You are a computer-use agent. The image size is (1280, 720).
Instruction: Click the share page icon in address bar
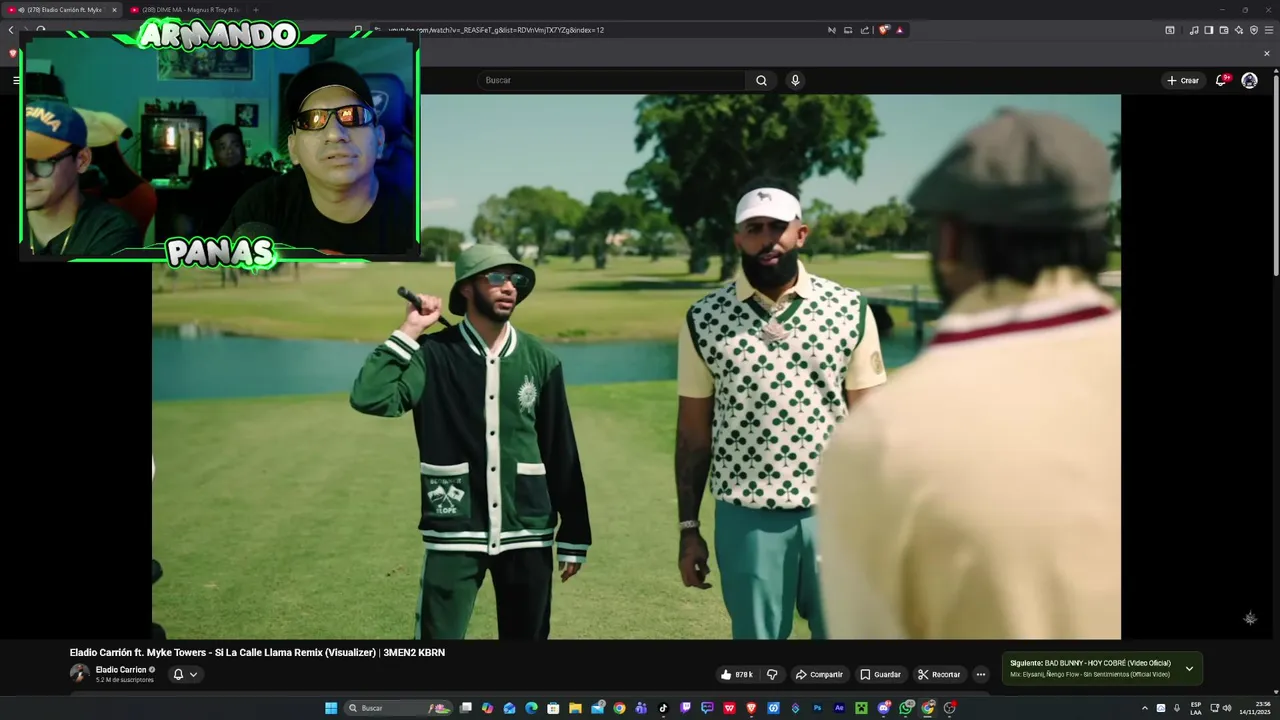click(x=864, y=30)
